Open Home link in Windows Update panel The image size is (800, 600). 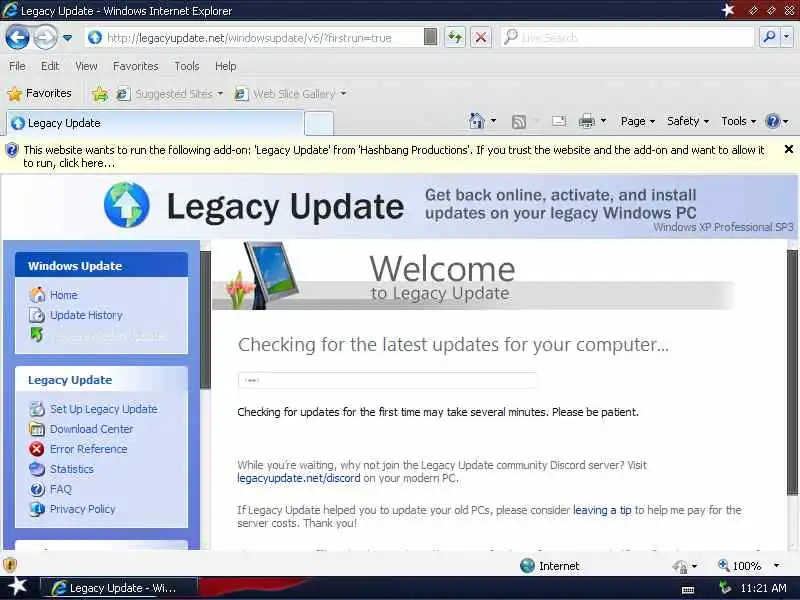coord(64,295)
